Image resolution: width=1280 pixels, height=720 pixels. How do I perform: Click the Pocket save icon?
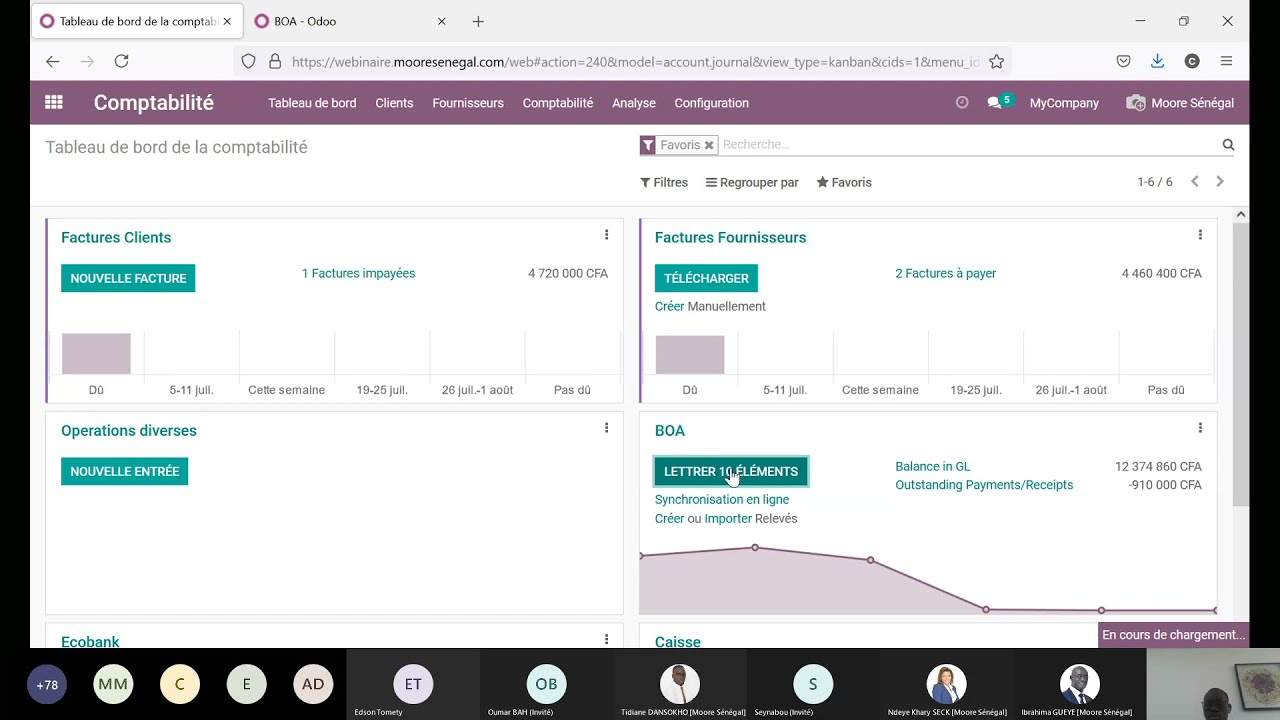(1124, 61)
